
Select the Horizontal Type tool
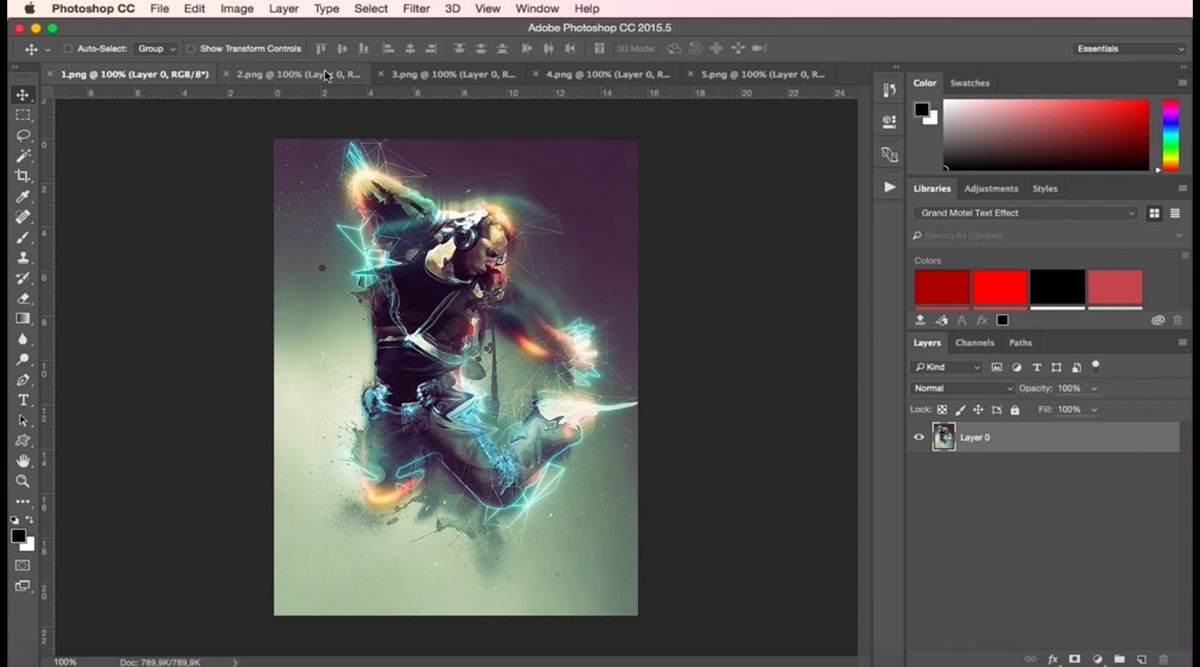pos(23,400)
